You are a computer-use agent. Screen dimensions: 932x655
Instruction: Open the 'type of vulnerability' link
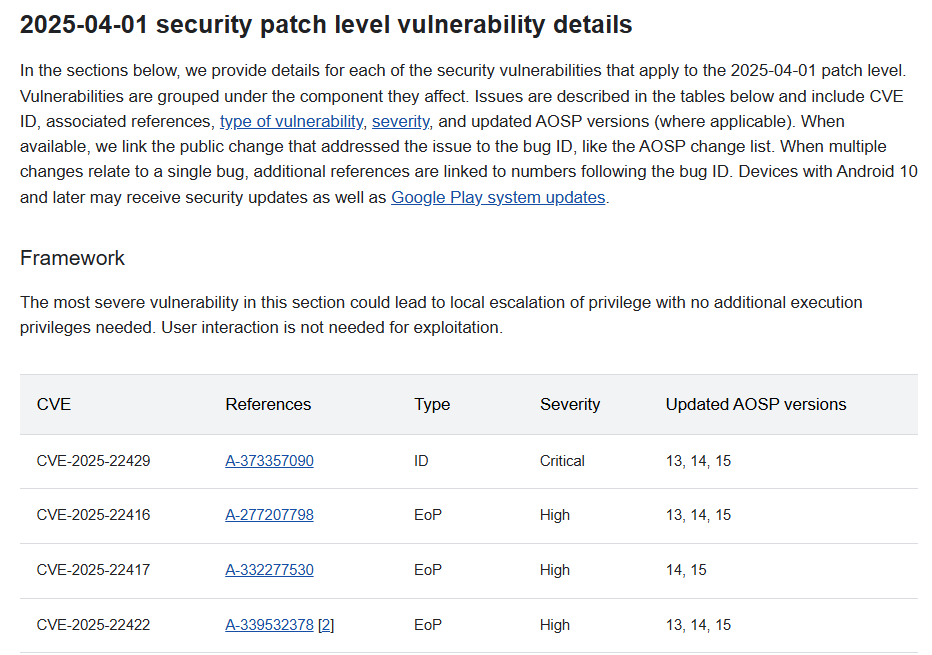[x=291, y=122]
